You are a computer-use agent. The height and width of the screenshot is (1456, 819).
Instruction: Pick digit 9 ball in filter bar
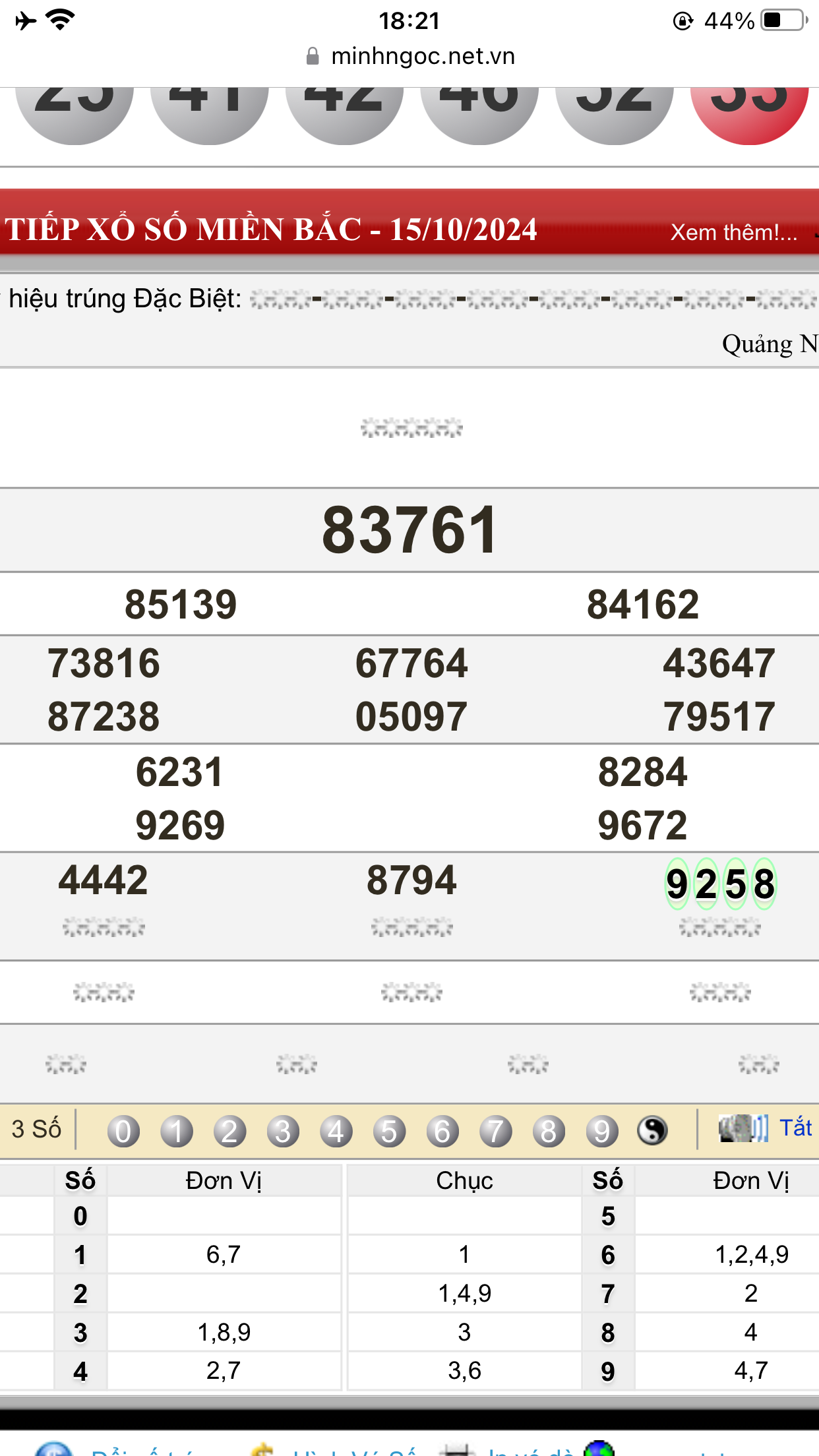(x=601, y=1131)
